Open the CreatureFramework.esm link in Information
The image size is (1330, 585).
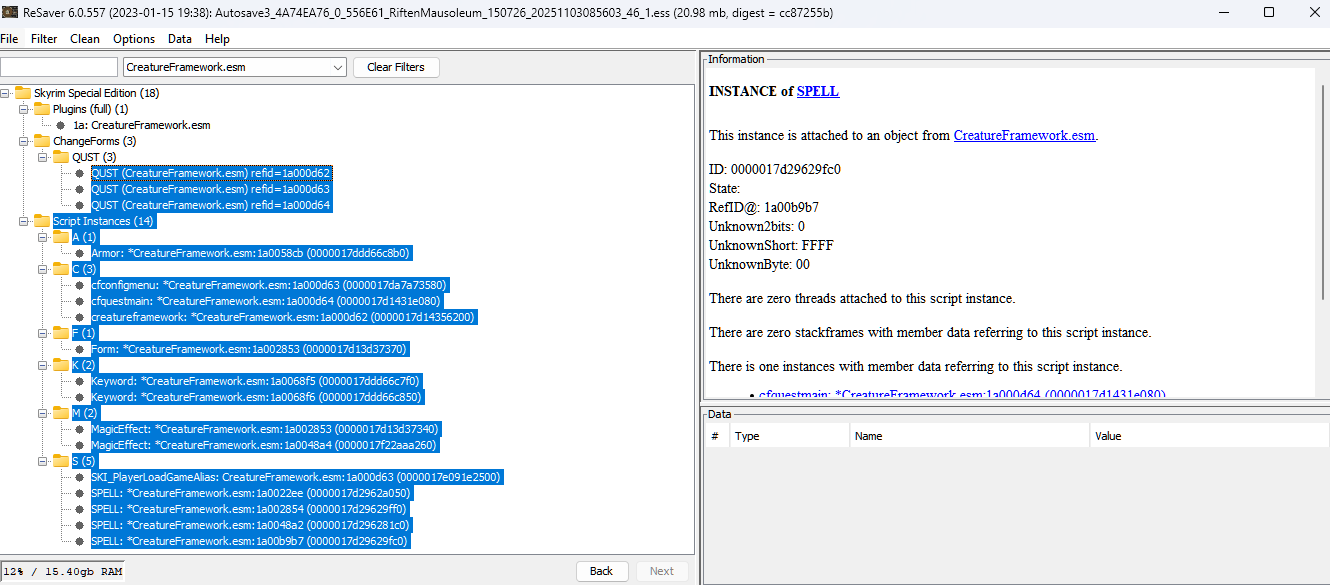(1025, 135)
